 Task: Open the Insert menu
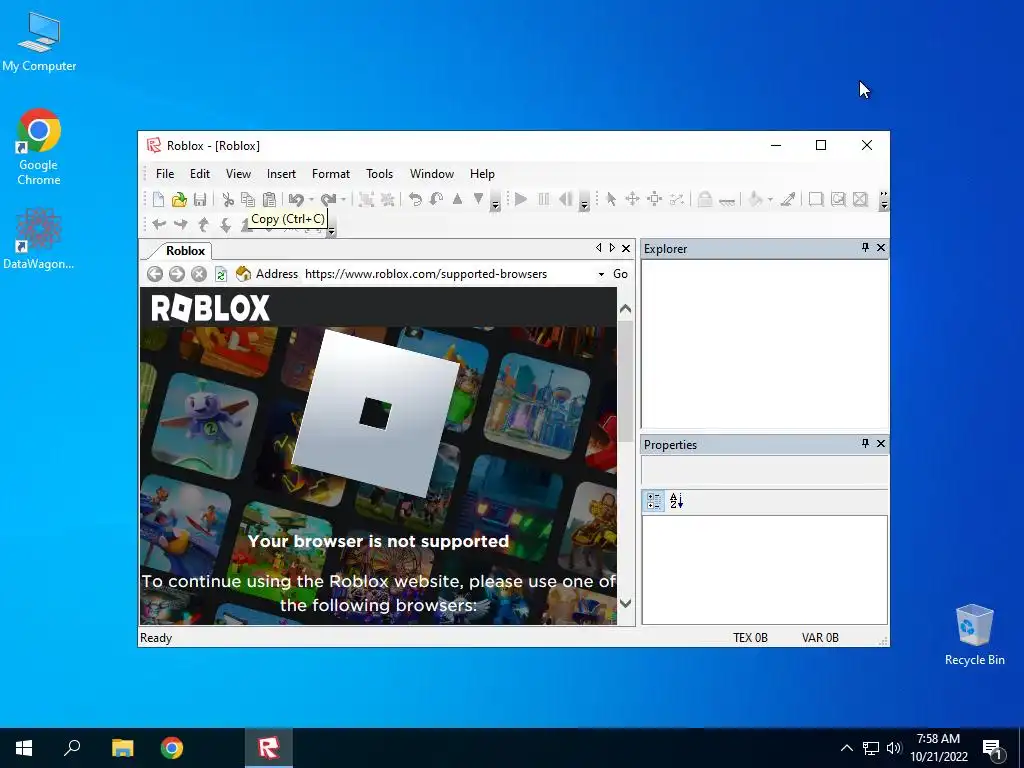[281, 174]
